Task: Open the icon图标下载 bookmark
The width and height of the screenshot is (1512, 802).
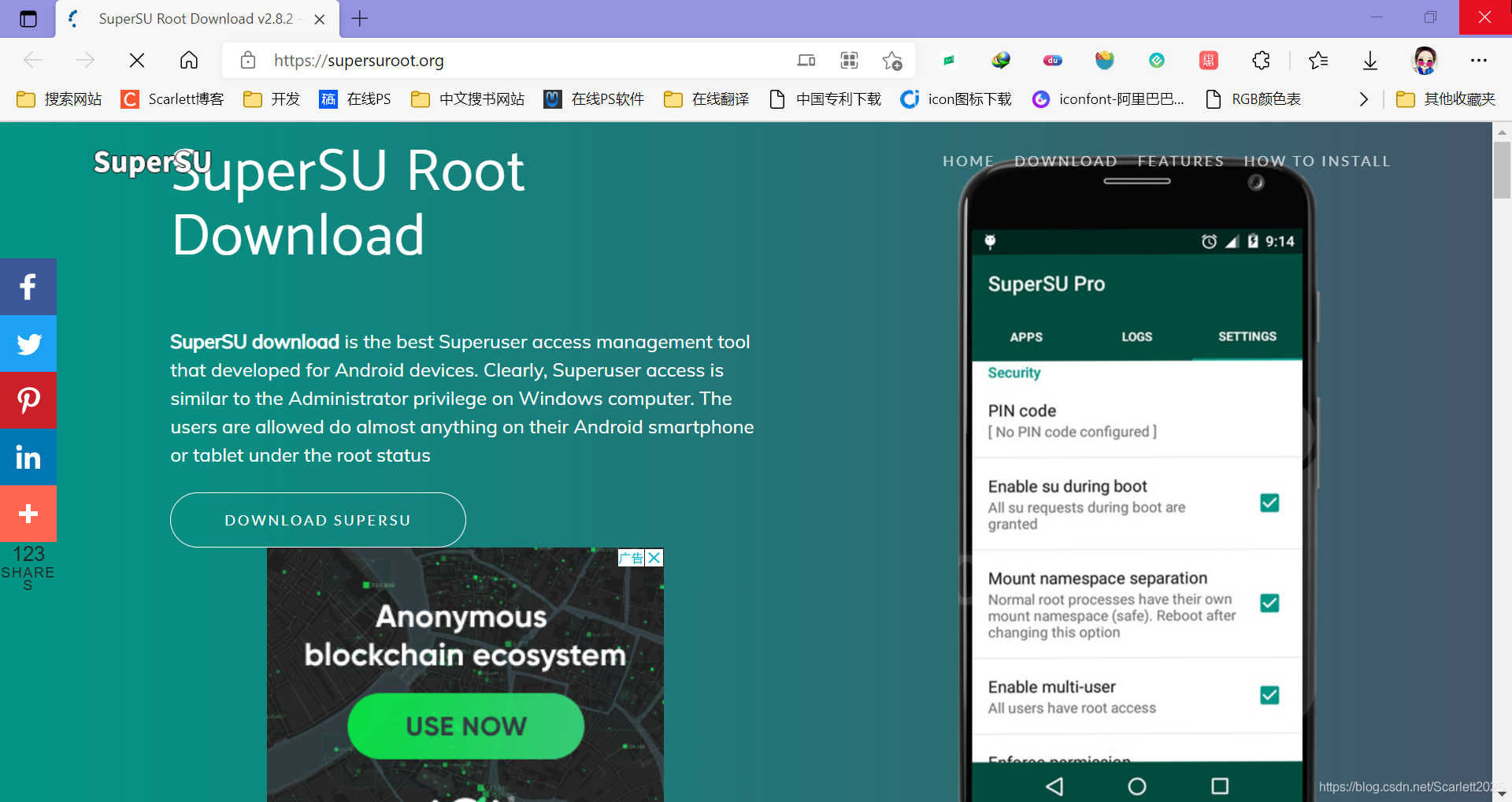Action: coord(956,98)
